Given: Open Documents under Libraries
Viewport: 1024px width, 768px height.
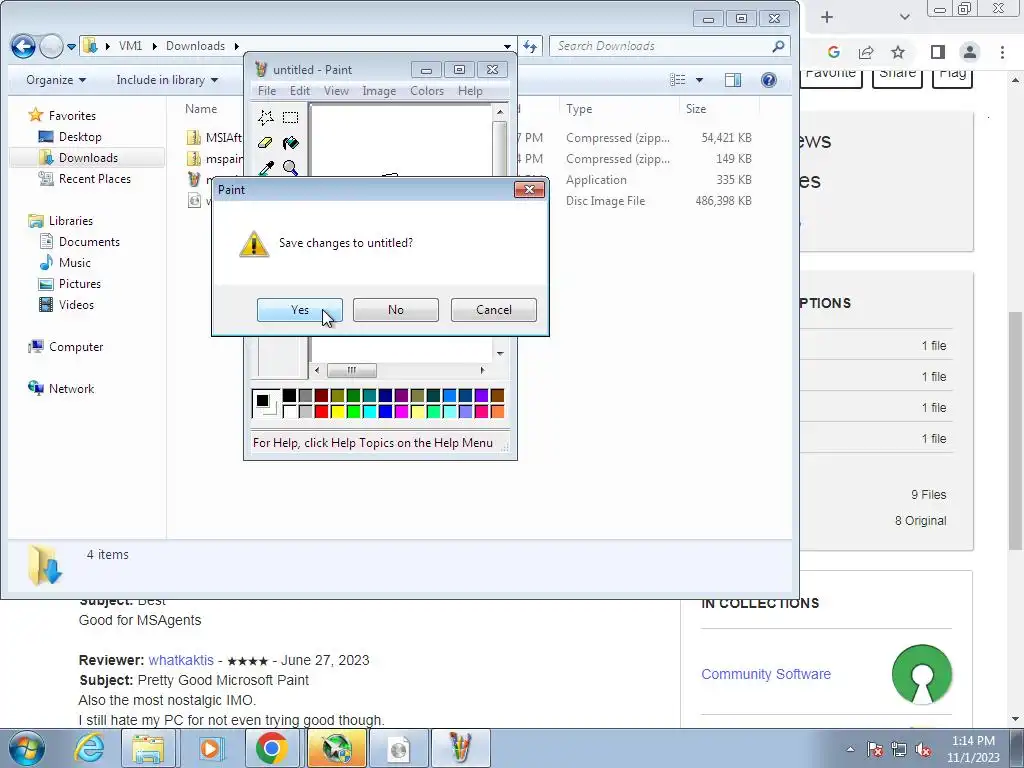Looking at the screenshot, I should [89, 242].
